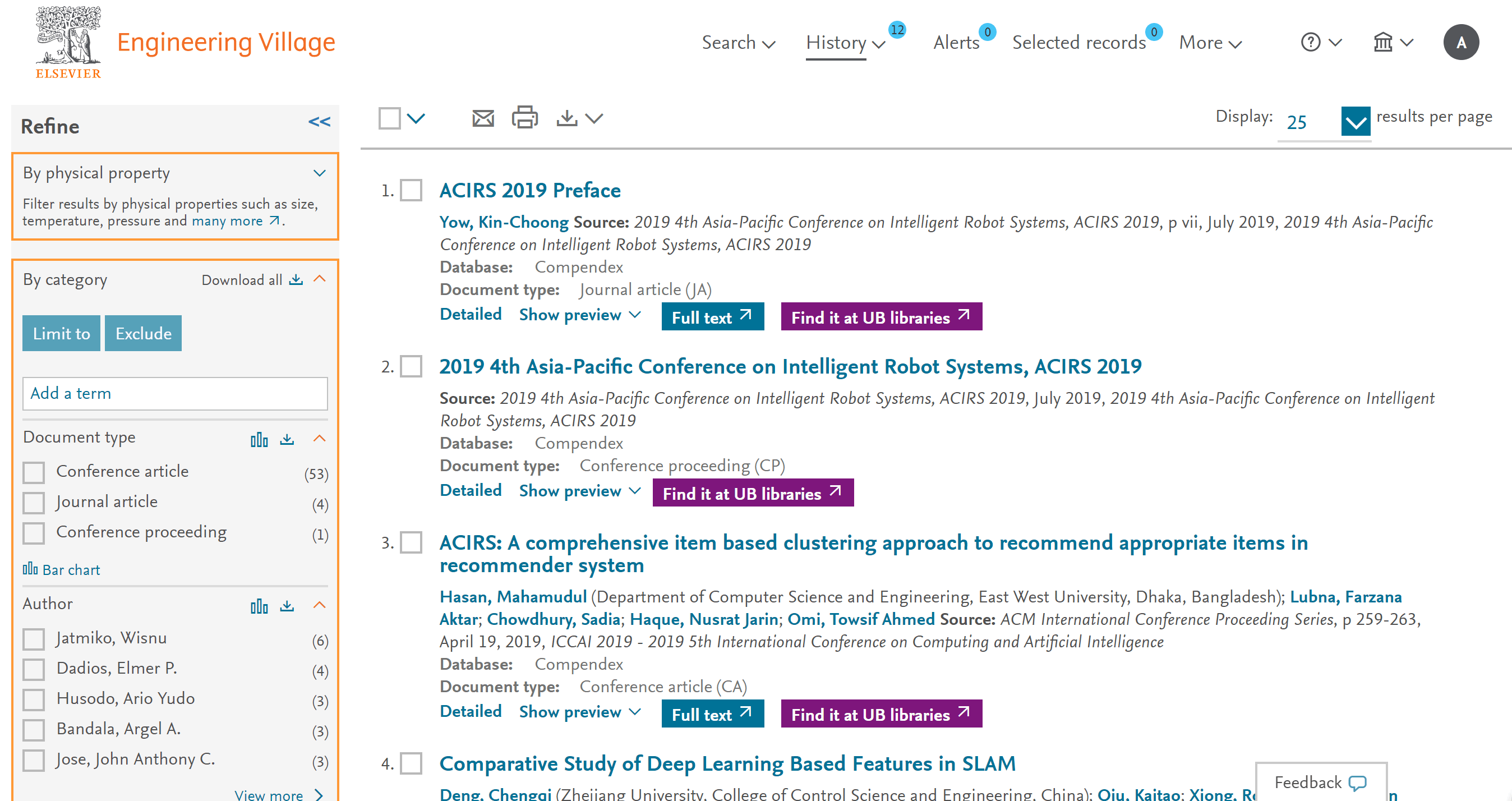The image size is (1512, 801).
Task: Click Bar chart link under Document type
Action: click(62, 570)
